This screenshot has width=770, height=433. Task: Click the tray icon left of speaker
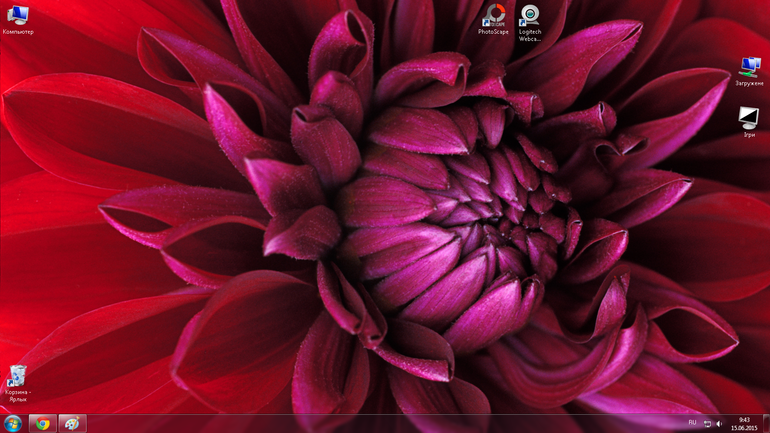click(x=707, y=424)
